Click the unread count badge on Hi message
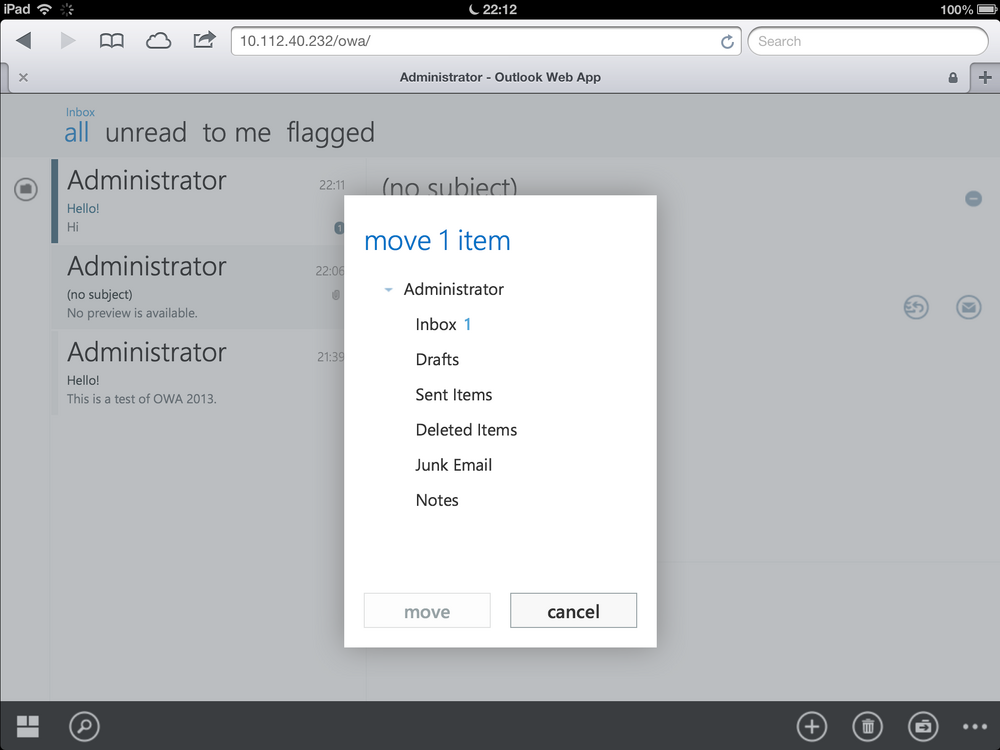Viewport: 1000px width, 750px height. [339, 228]
